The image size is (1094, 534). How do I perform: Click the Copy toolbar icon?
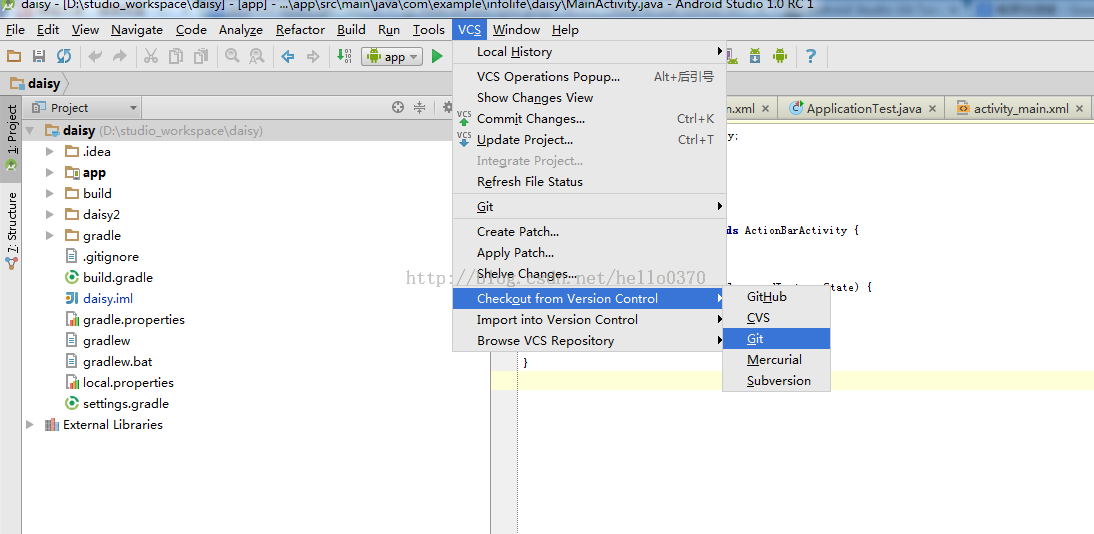[x=176, y=57]
